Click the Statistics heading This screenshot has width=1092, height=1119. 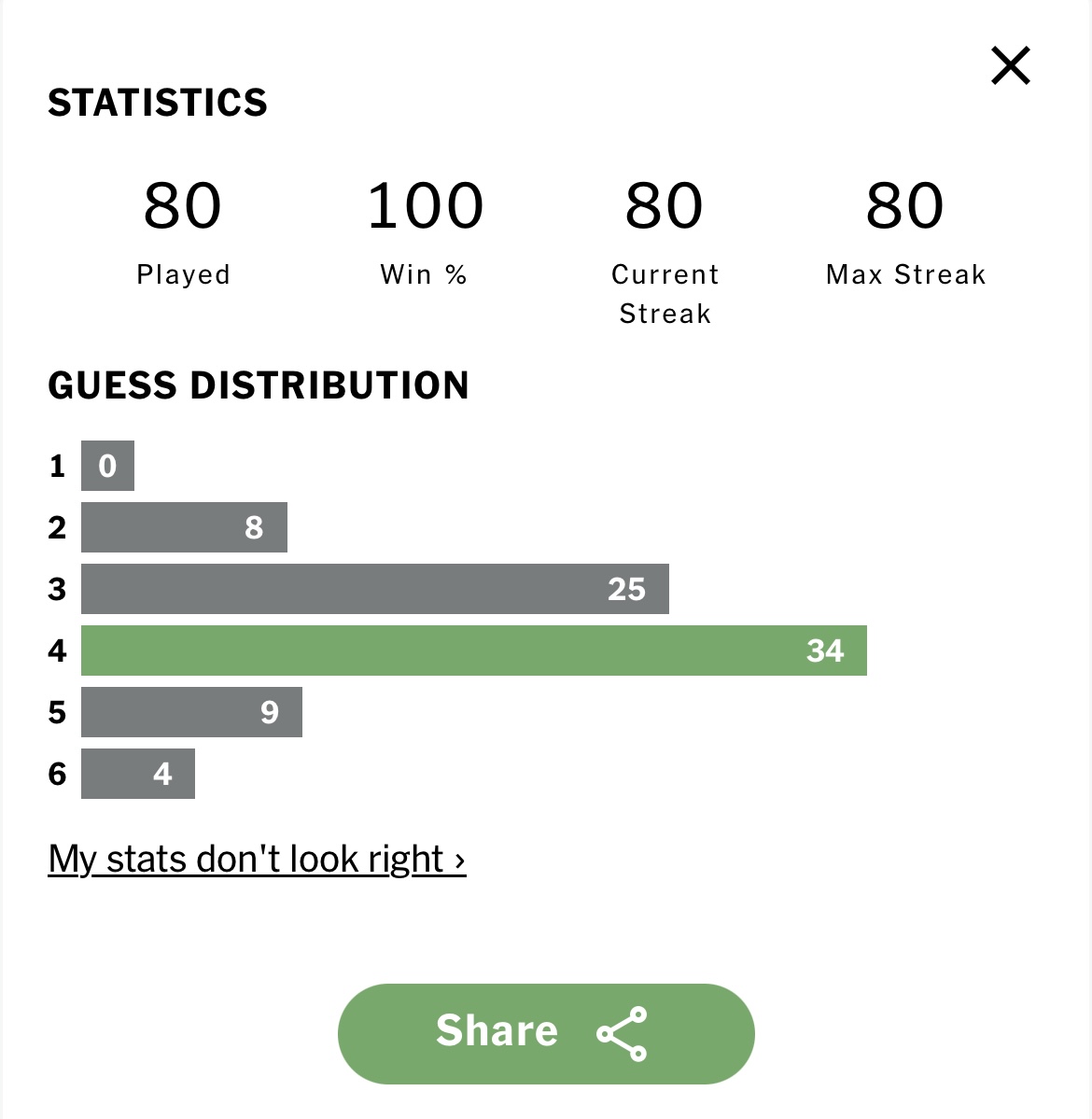coord(158,103)
